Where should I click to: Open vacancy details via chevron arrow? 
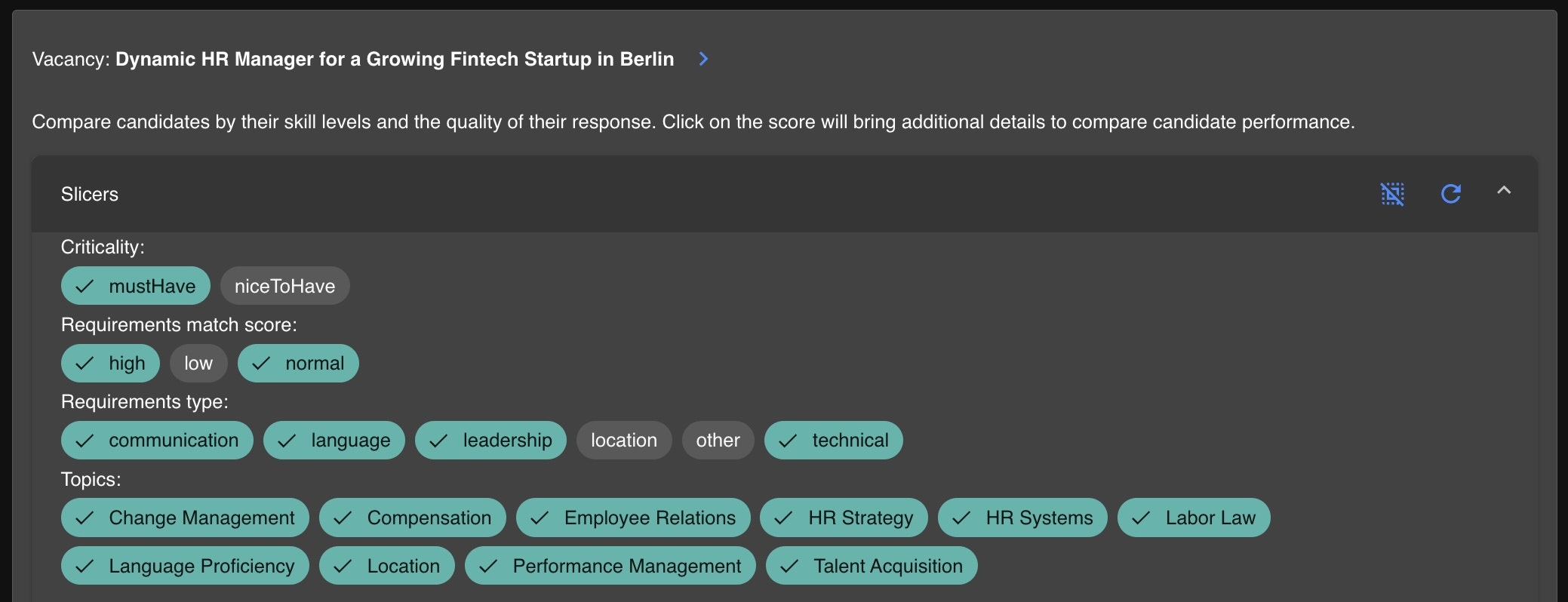[x=703, y=59]
